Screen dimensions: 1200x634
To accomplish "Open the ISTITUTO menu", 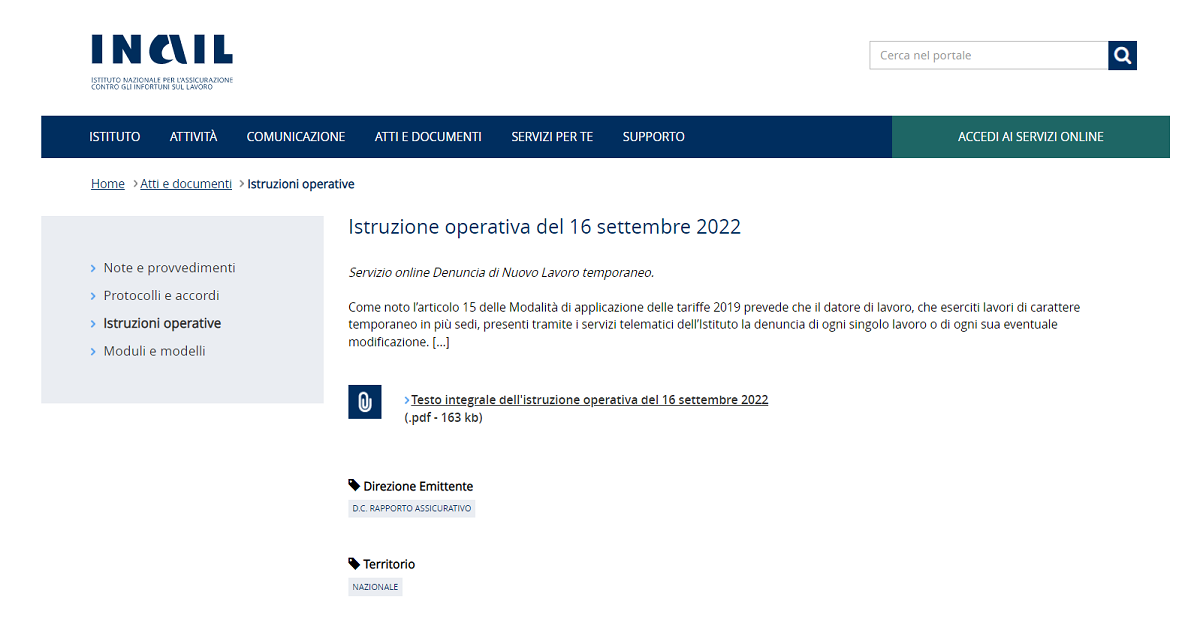I will tap(115, 137).
